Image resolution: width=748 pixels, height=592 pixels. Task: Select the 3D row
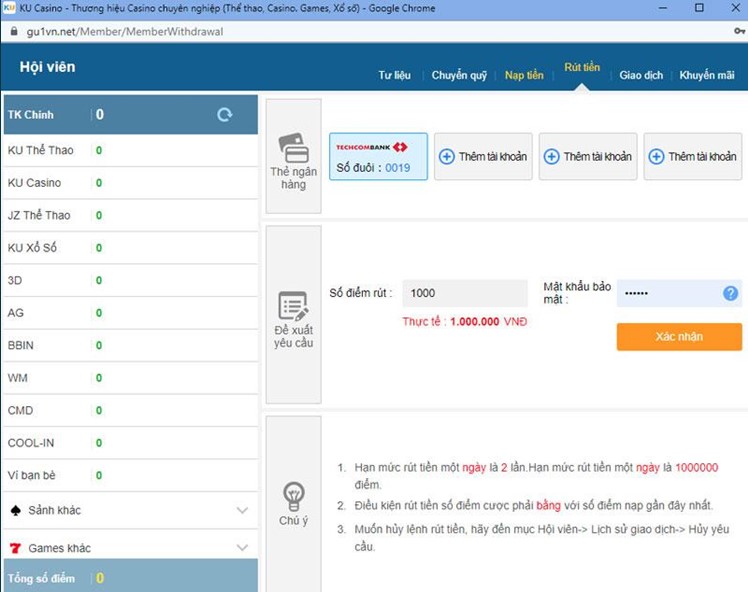point(131,280)
